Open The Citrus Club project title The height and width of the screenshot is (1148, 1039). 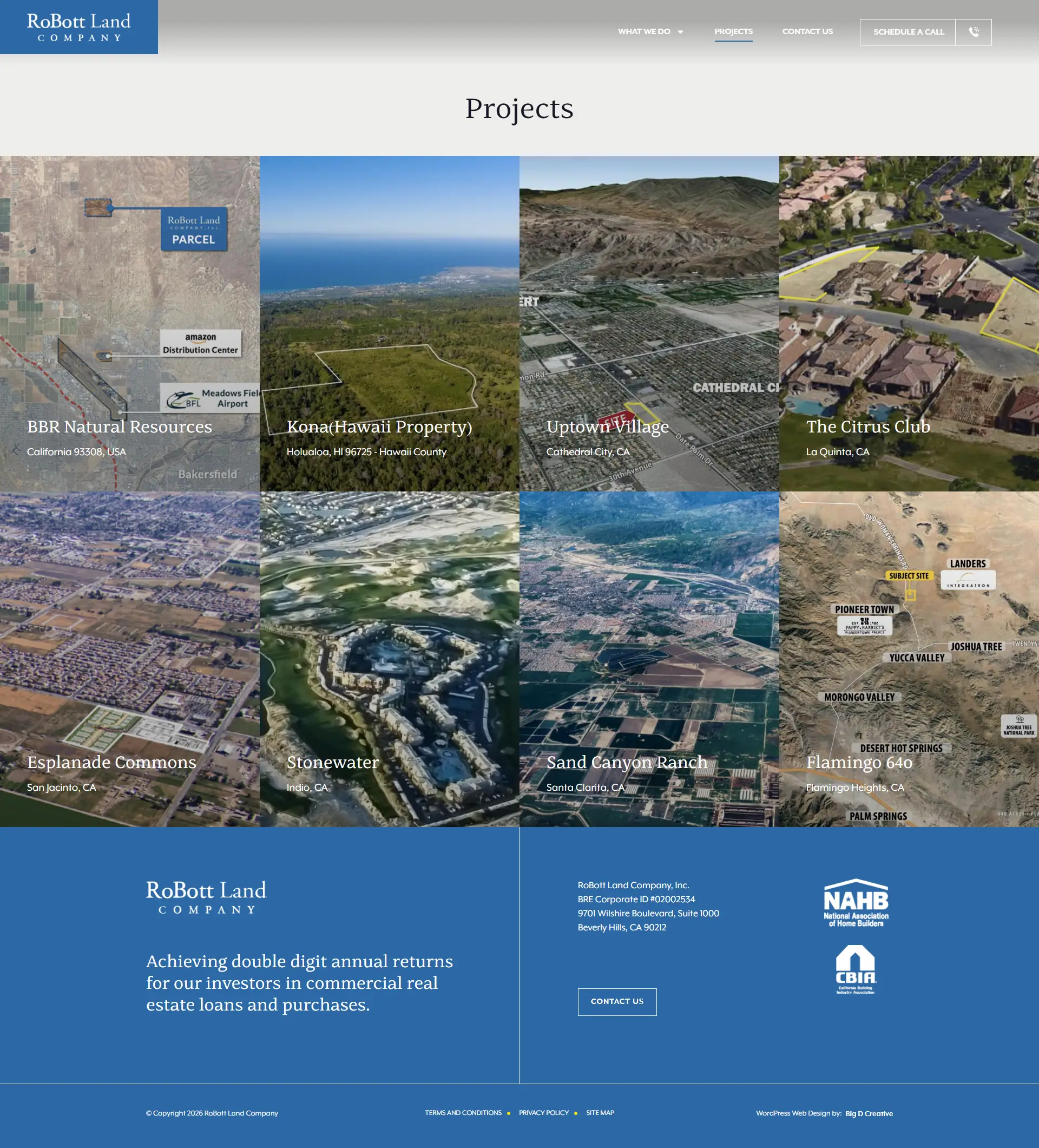[x=867, y=427]
